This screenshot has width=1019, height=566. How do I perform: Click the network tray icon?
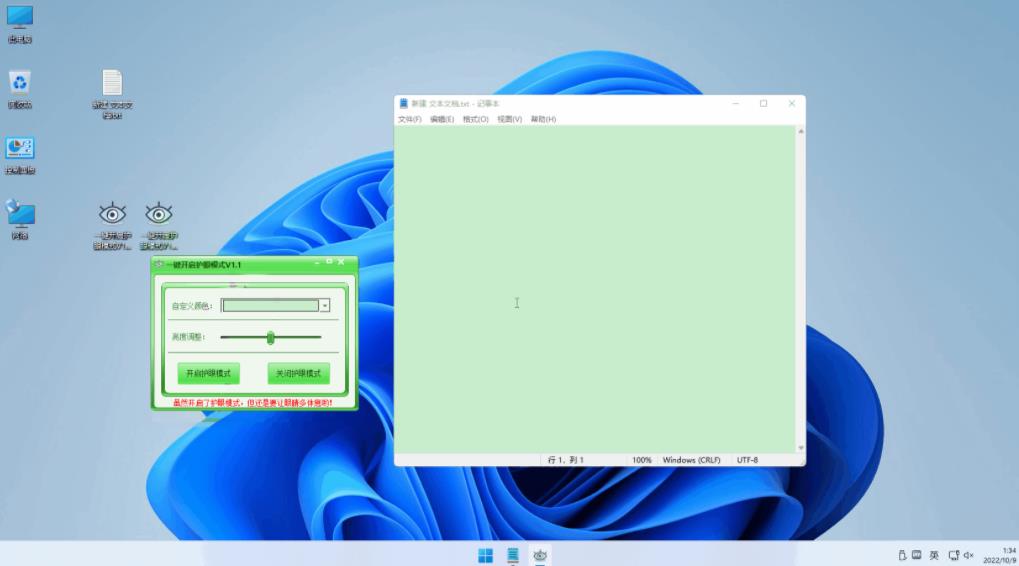pyautogui.click(x=953, y=556)
